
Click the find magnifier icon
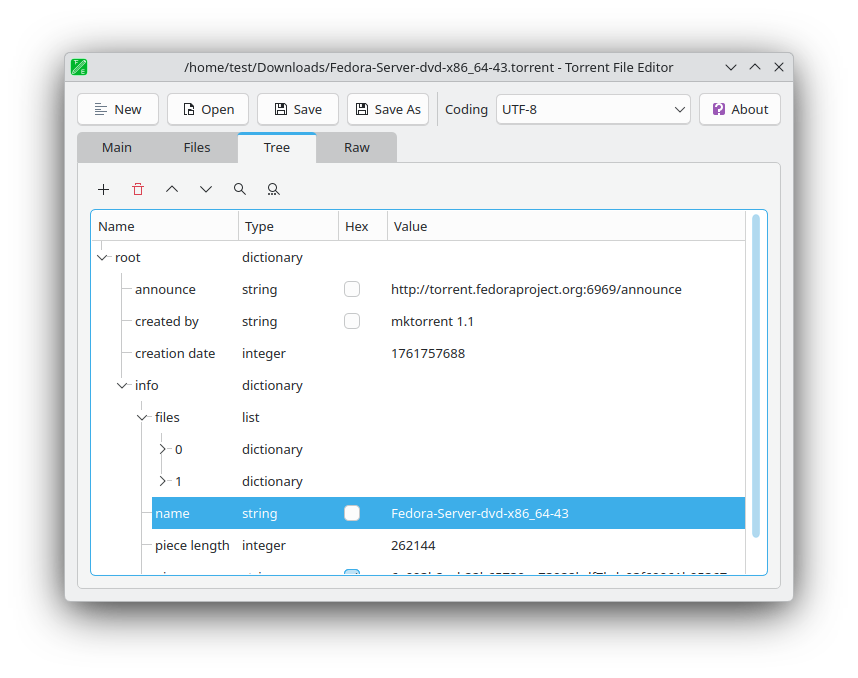(x=240, y=189)
